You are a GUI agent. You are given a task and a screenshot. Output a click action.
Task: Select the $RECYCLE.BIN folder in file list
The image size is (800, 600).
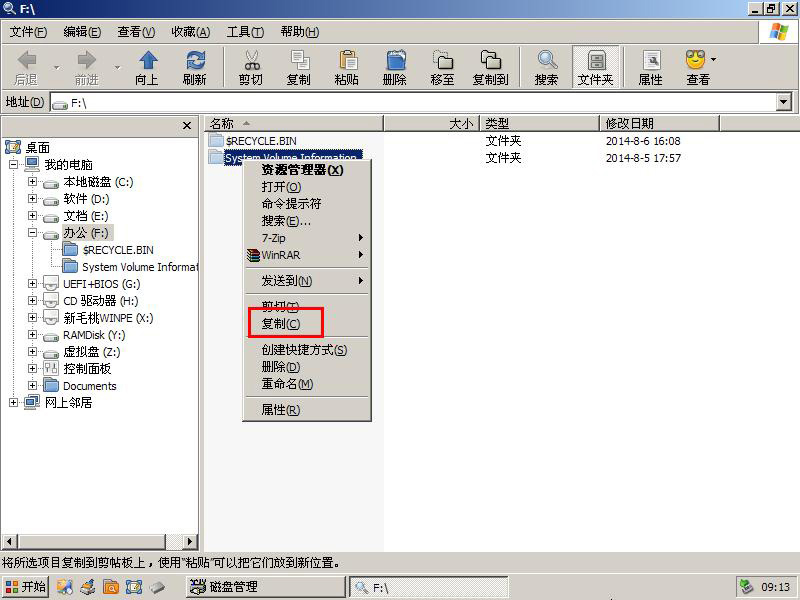(261, 141)
